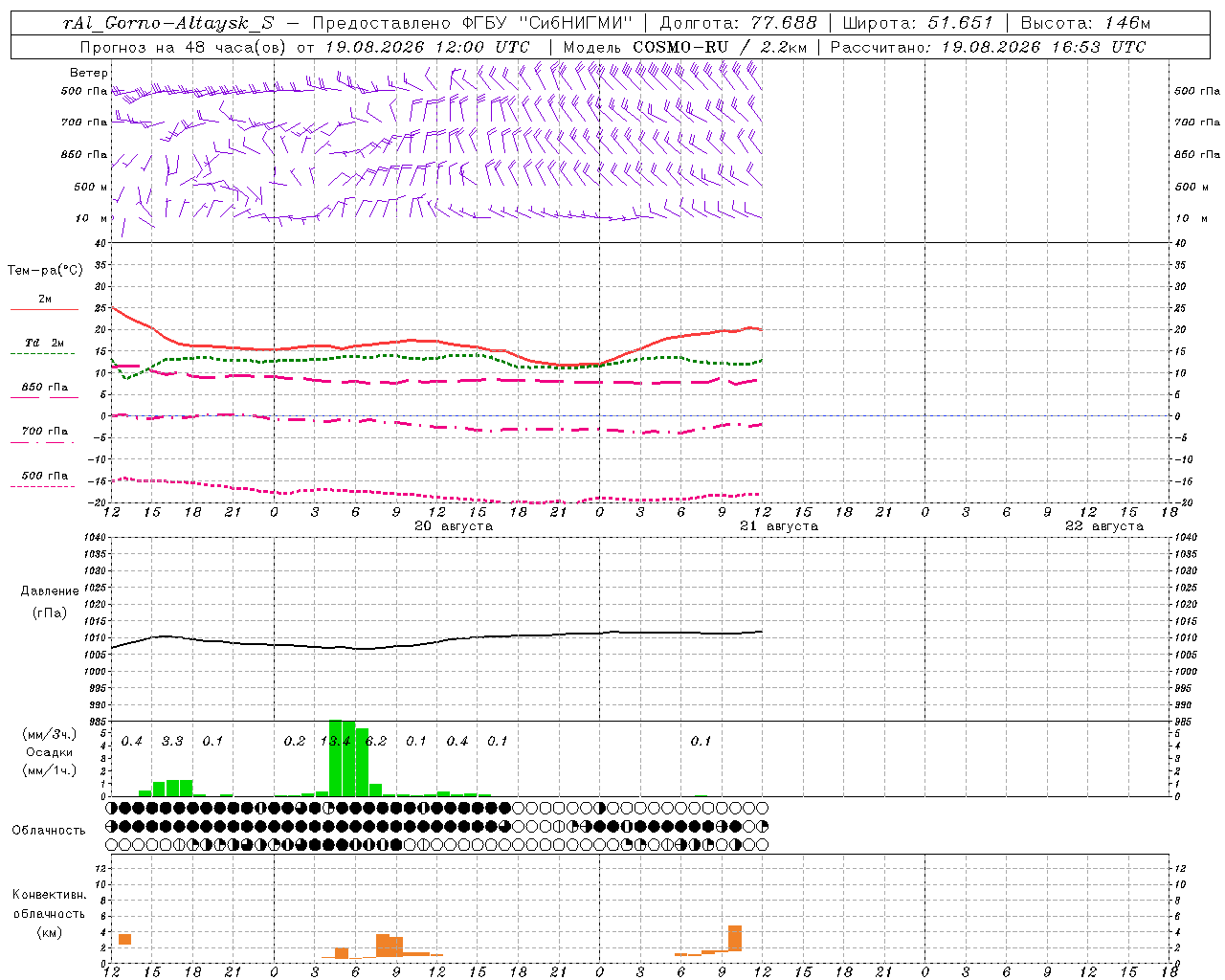Click the tallest green precipitation bar
This screenshot has height=980, width=1225.
click(x=335, y=757)
